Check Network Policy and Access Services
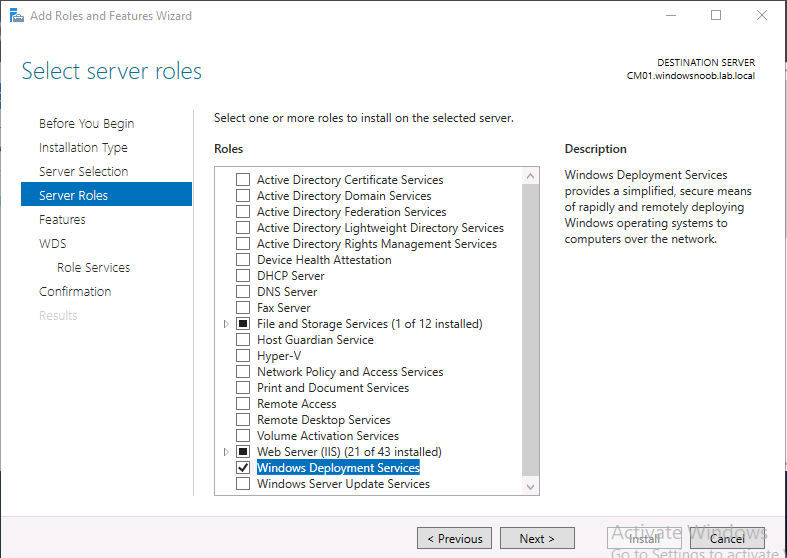The image size is (787, 558). pyautogui.click(x=243, y=372)
